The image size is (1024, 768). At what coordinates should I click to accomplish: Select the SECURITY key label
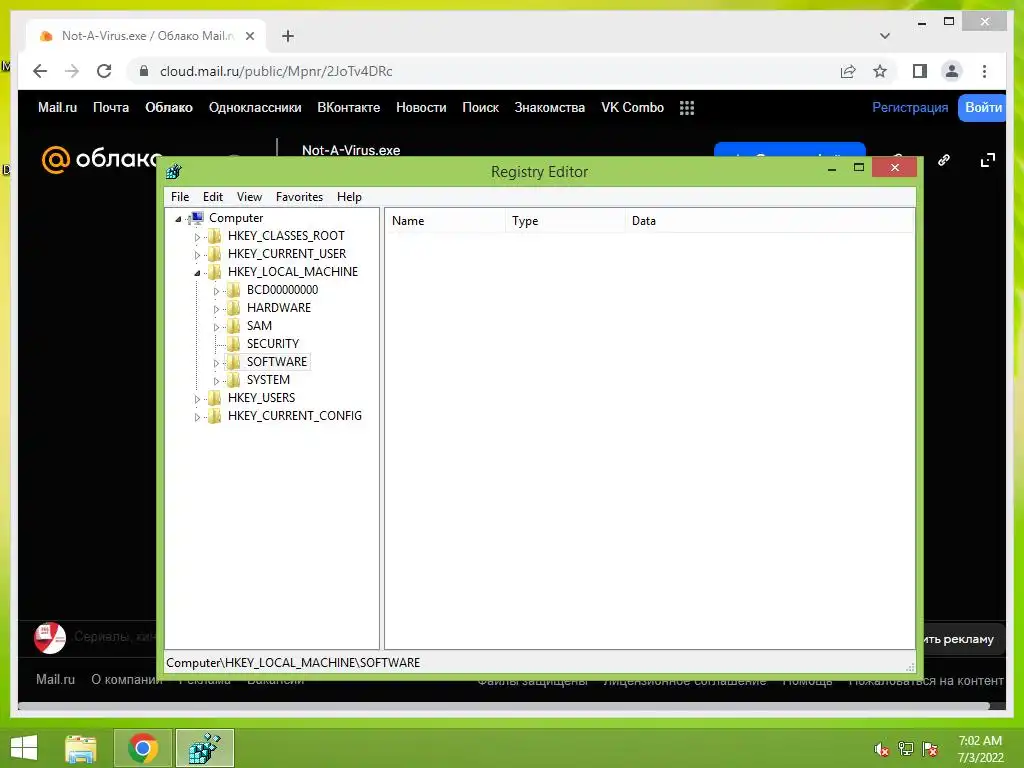(x=272, y=344)
